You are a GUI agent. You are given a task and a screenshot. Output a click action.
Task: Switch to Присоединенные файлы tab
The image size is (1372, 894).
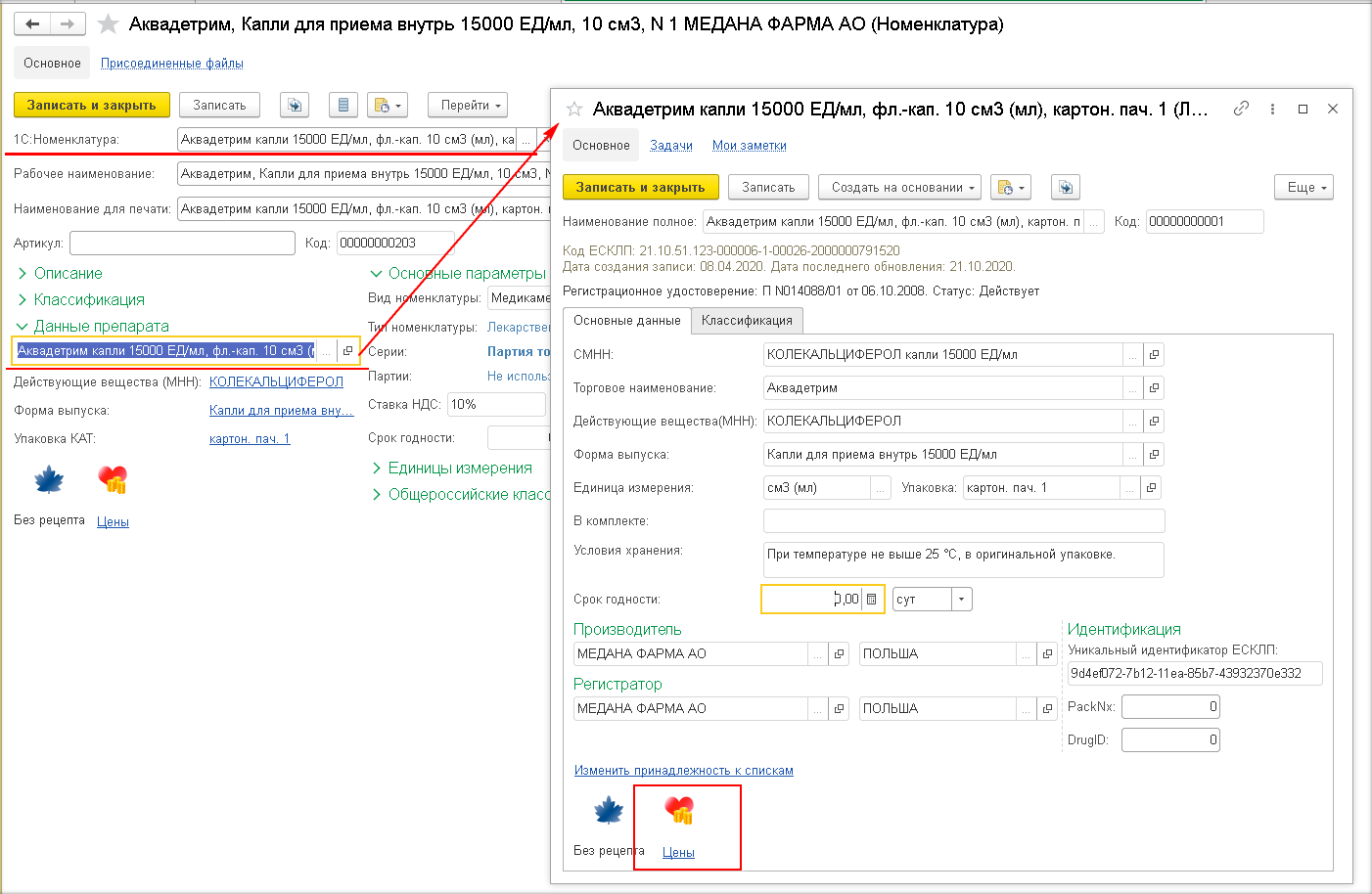click(x=172, y=64)
